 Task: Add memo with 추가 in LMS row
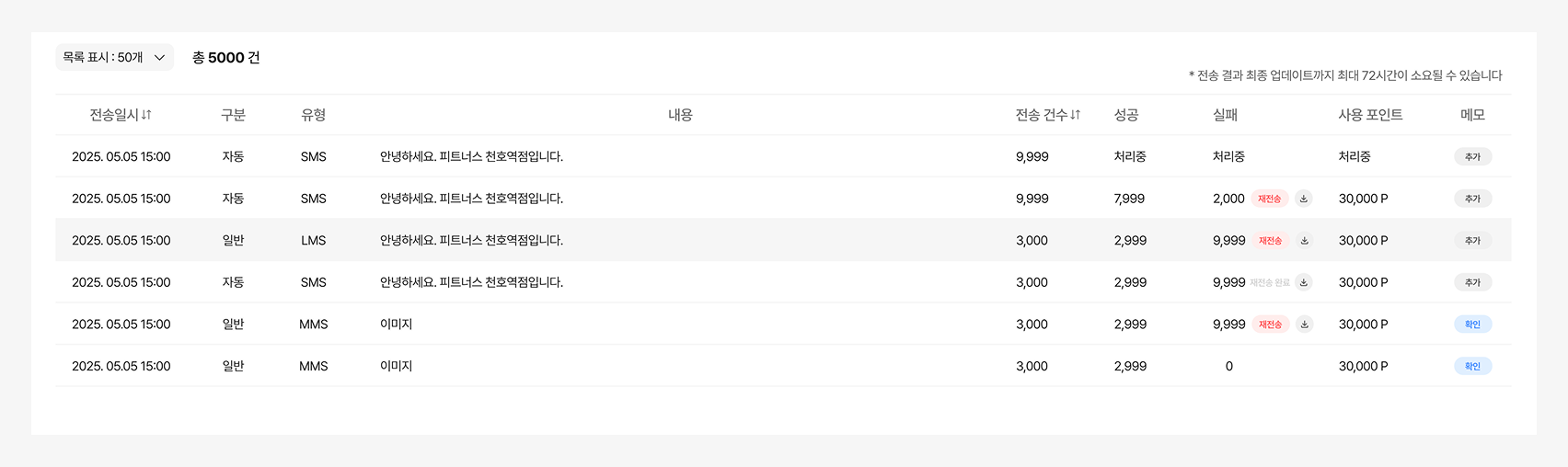1472,241
